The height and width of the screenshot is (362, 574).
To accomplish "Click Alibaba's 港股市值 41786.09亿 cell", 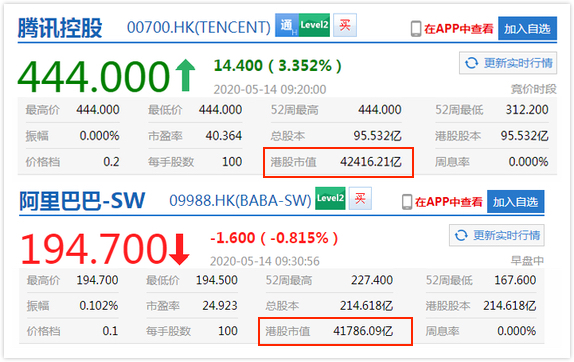I will tap(335, 331).
